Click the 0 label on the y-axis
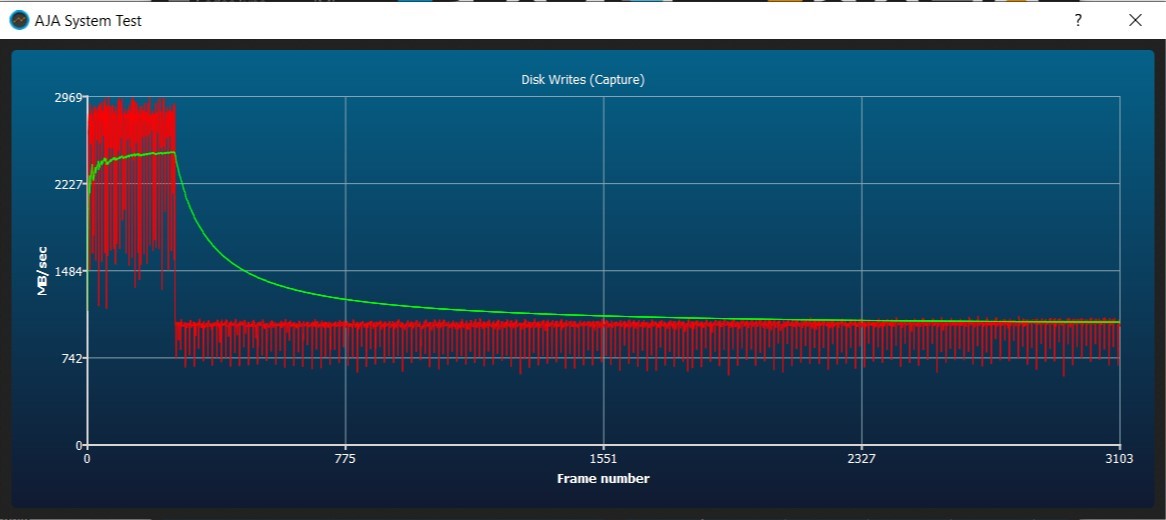Image resolution: width=1166 pixels, height=520 pixels. [x=78, y=445]
